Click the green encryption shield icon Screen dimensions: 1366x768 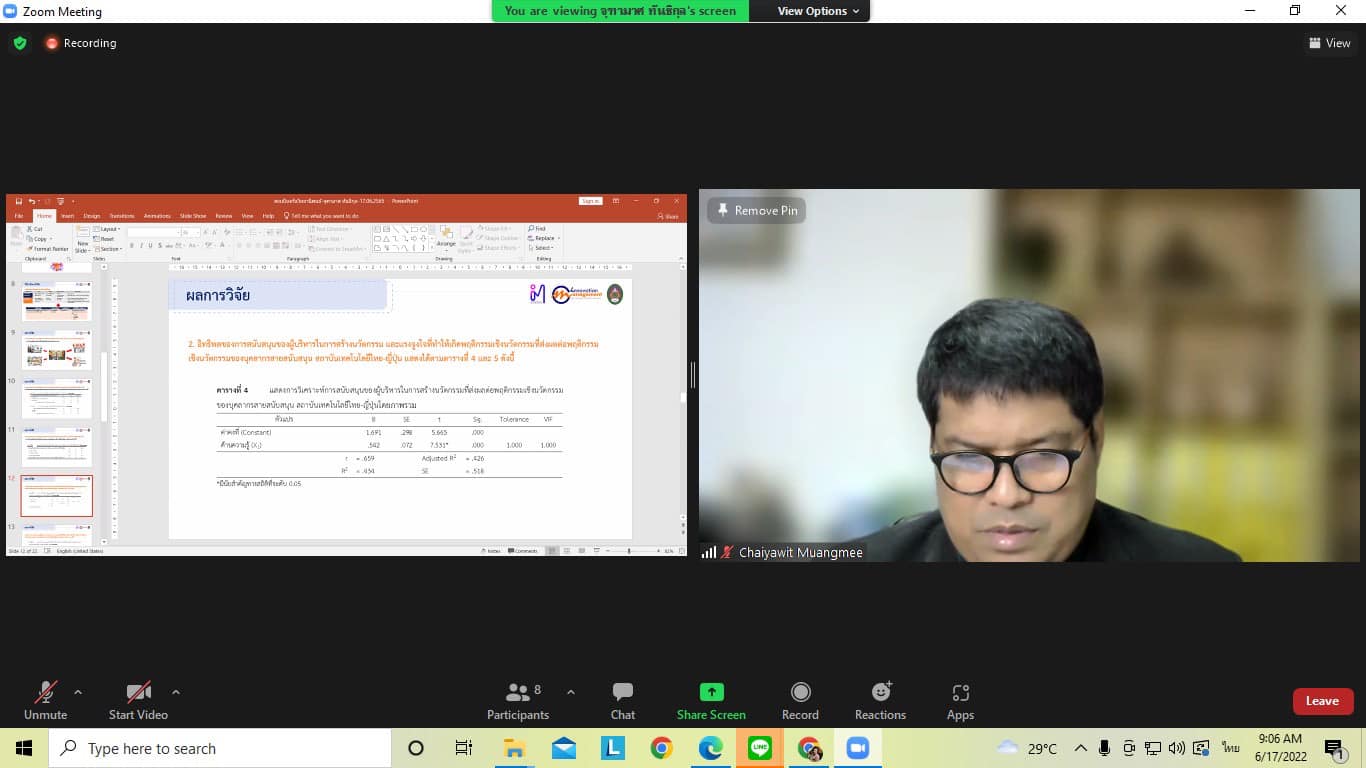tap(19, 43)
